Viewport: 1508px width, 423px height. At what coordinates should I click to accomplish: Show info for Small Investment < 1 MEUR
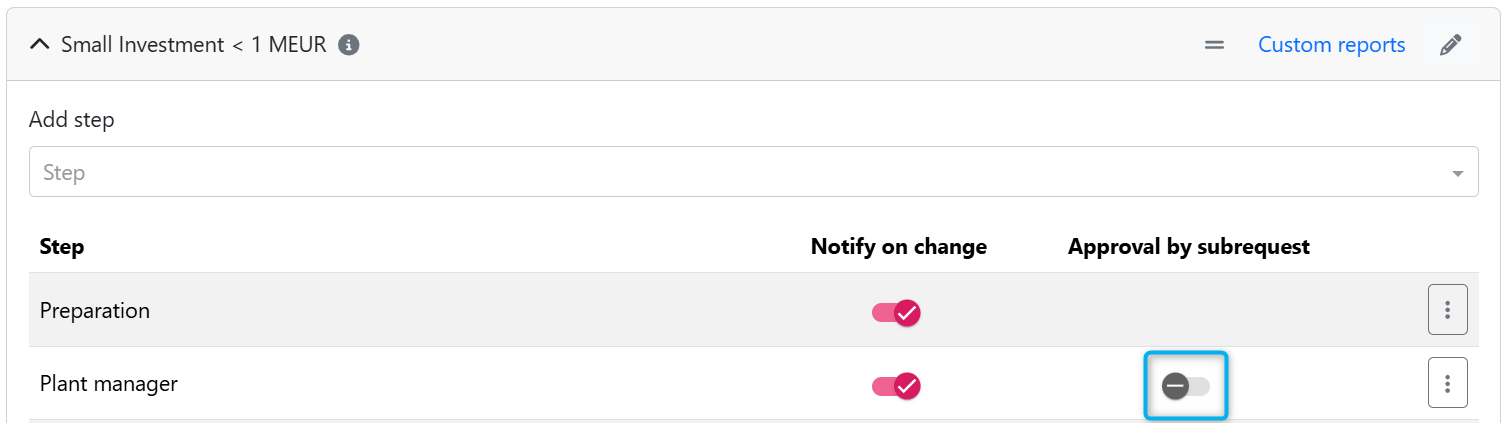click(x=348, y=45)
